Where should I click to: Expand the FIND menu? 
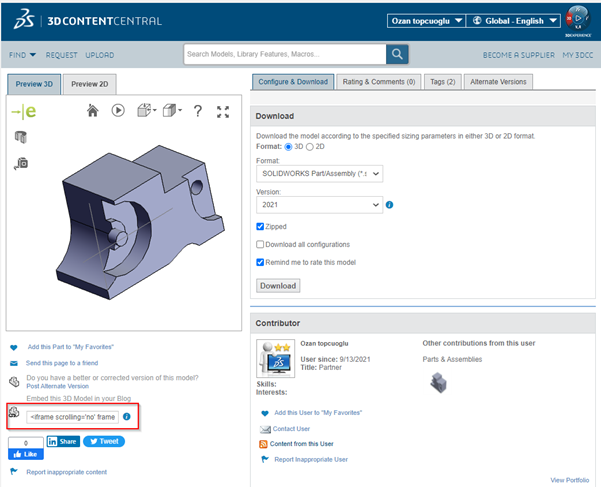click(x=22, y=55)
